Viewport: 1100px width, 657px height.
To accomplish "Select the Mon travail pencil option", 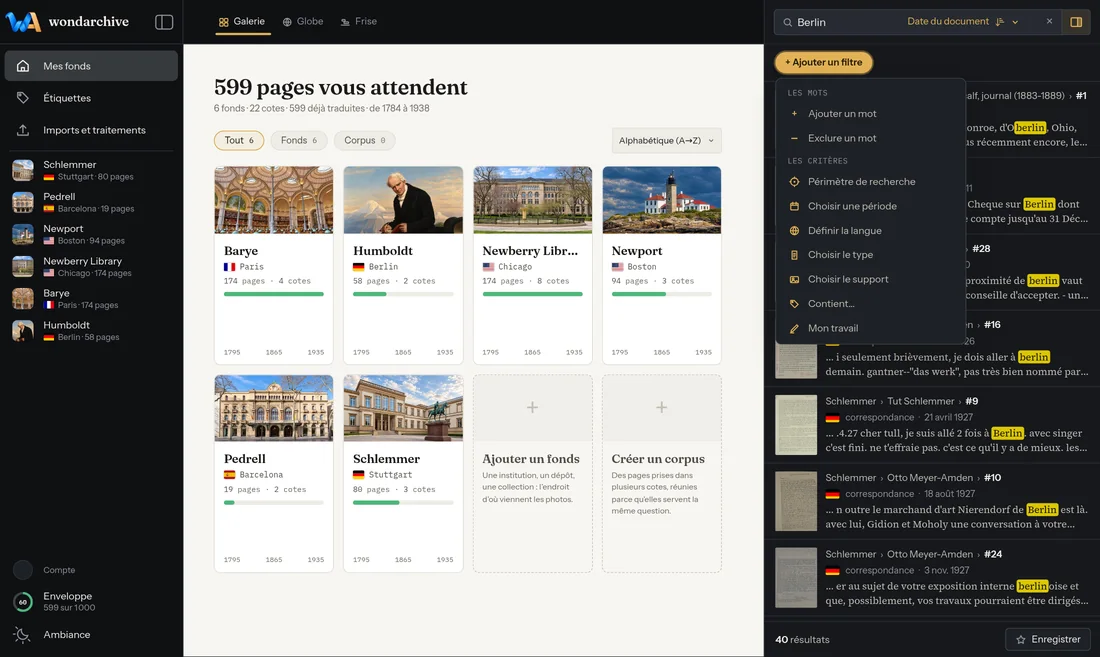I will pyautogui.click(x=871, y=328).
